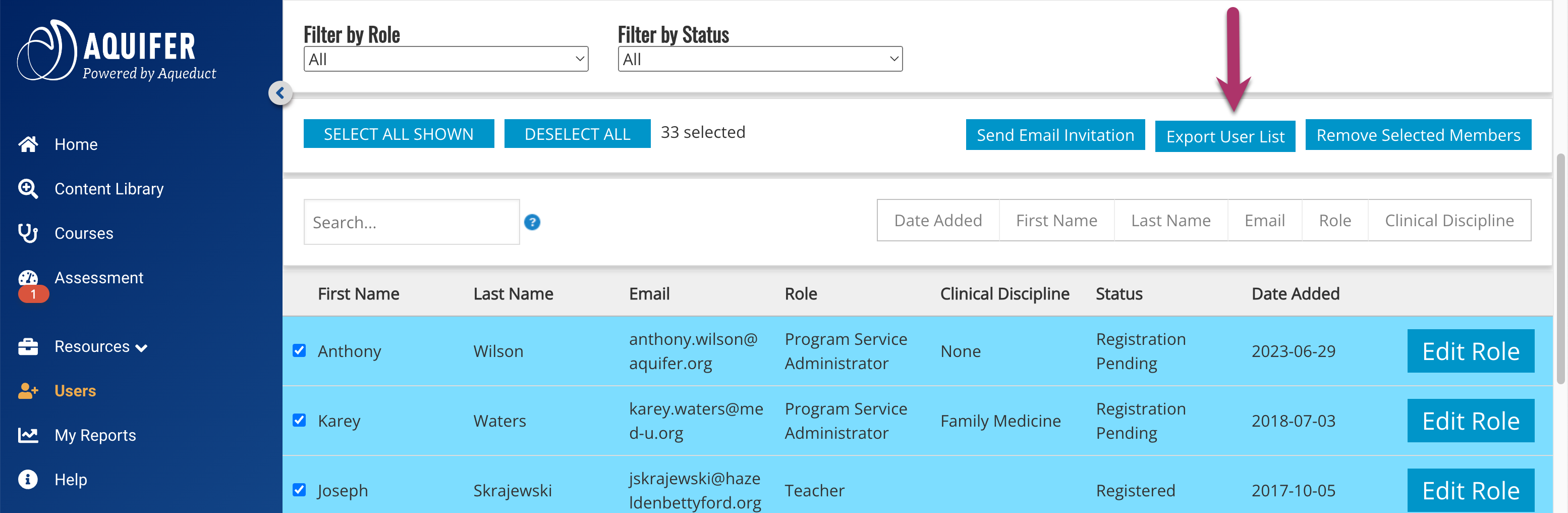
Task: Open Content Library using the magnifier icon
Action: 28,188
